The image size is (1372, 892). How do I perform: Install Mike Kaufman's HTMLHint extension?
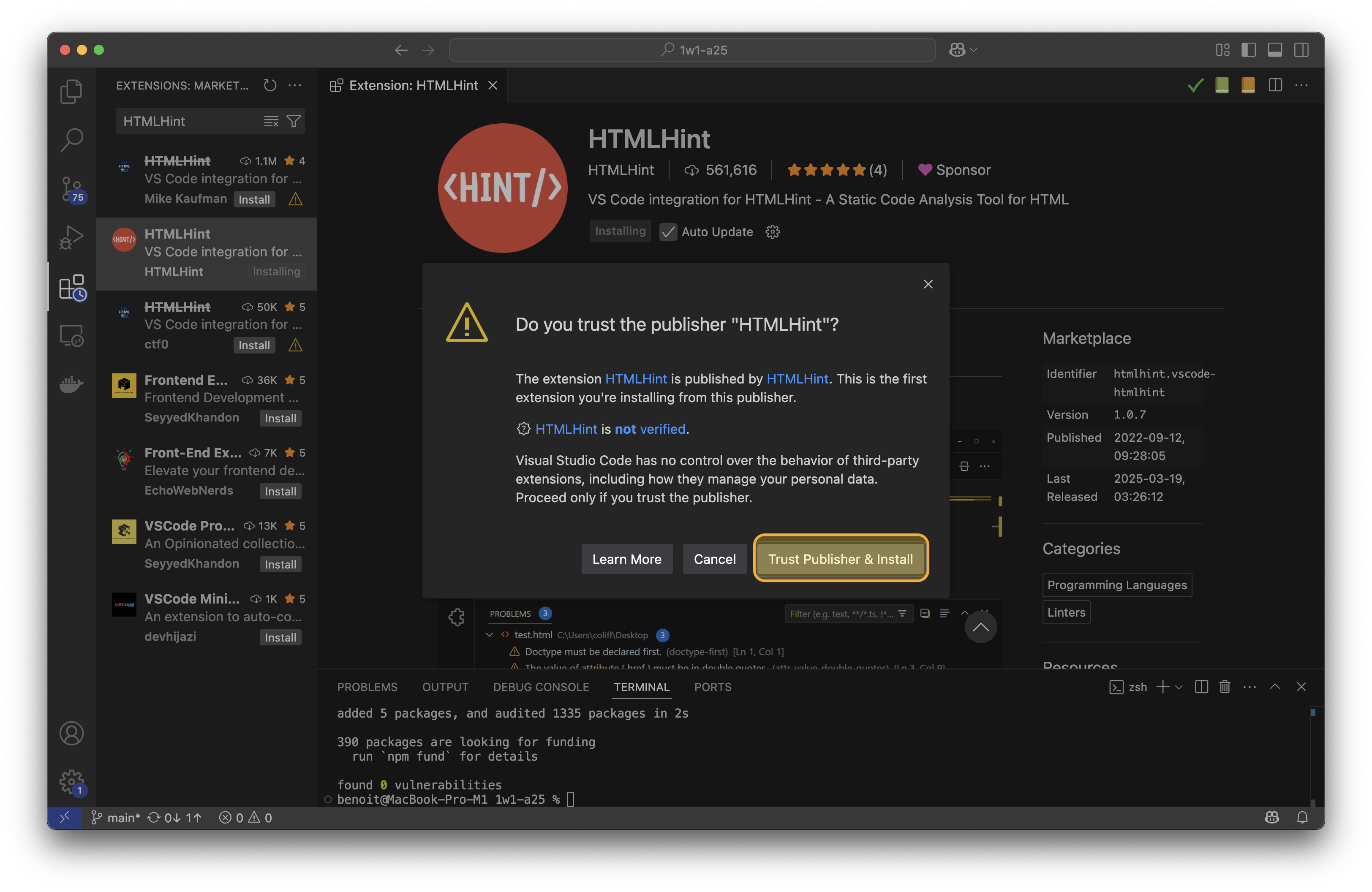254,199
